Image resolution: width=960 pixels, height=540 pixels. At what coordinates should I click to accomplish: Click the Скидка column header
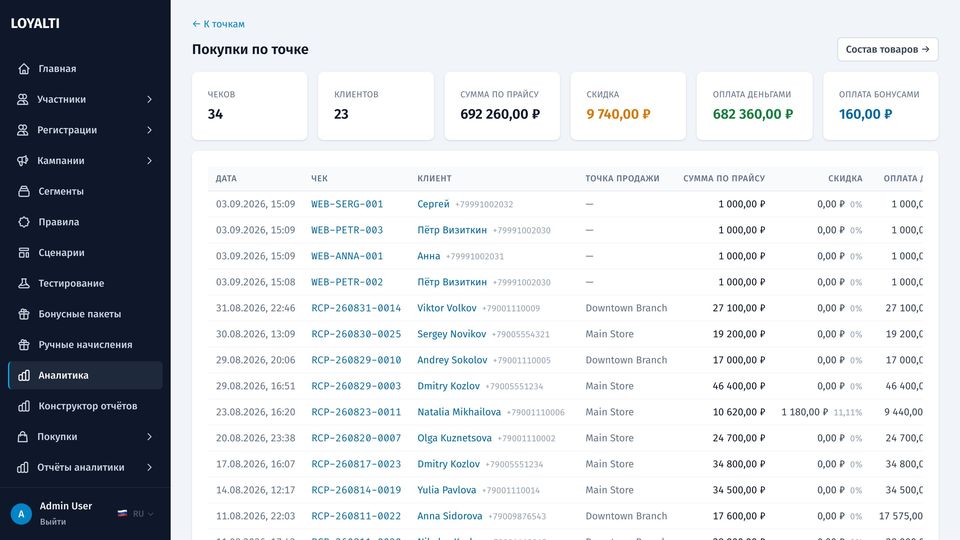coord(845,178)
